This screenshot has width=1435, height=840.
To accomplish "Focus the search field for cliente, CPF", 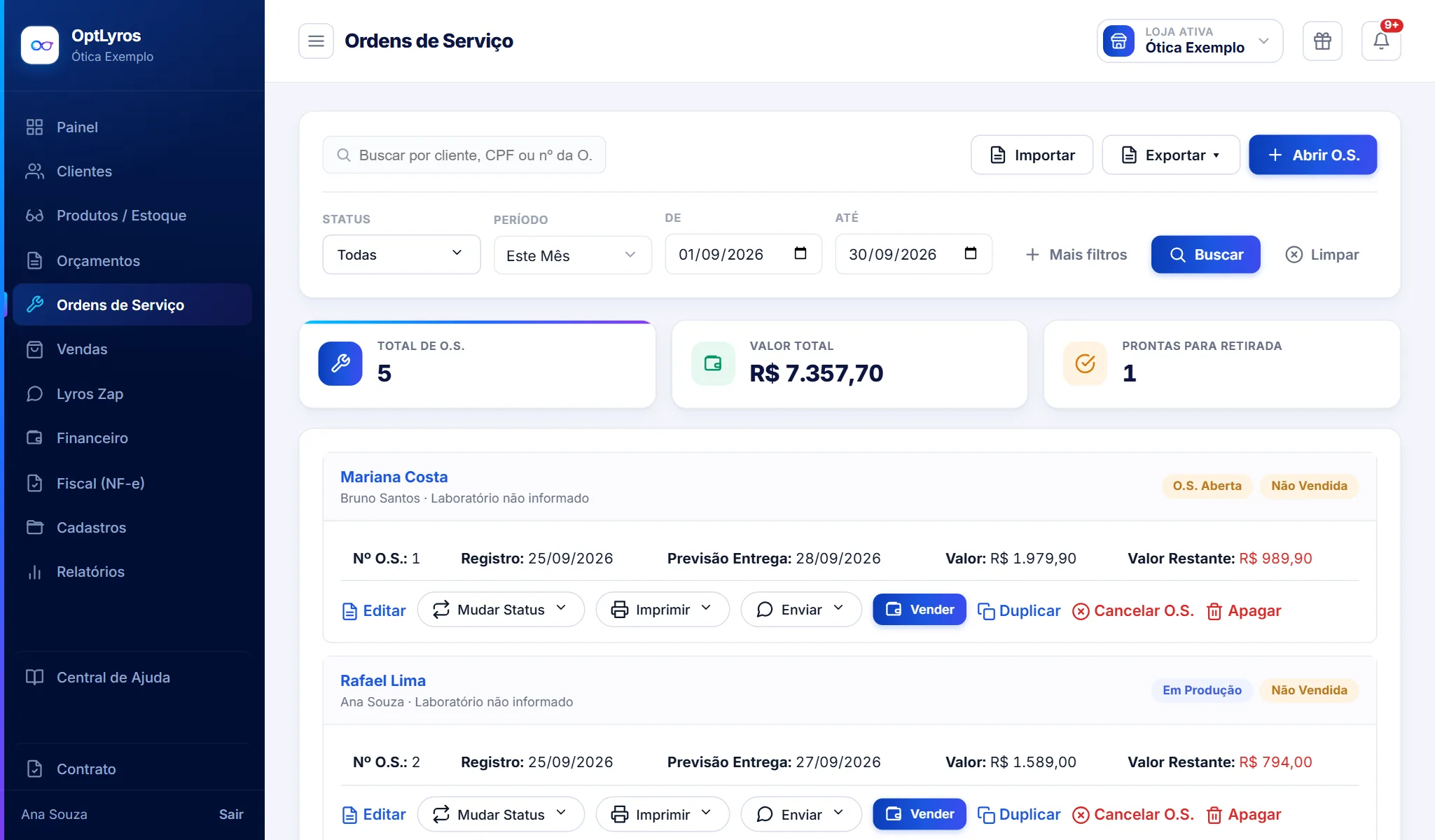I will click(x=464, y=155).
